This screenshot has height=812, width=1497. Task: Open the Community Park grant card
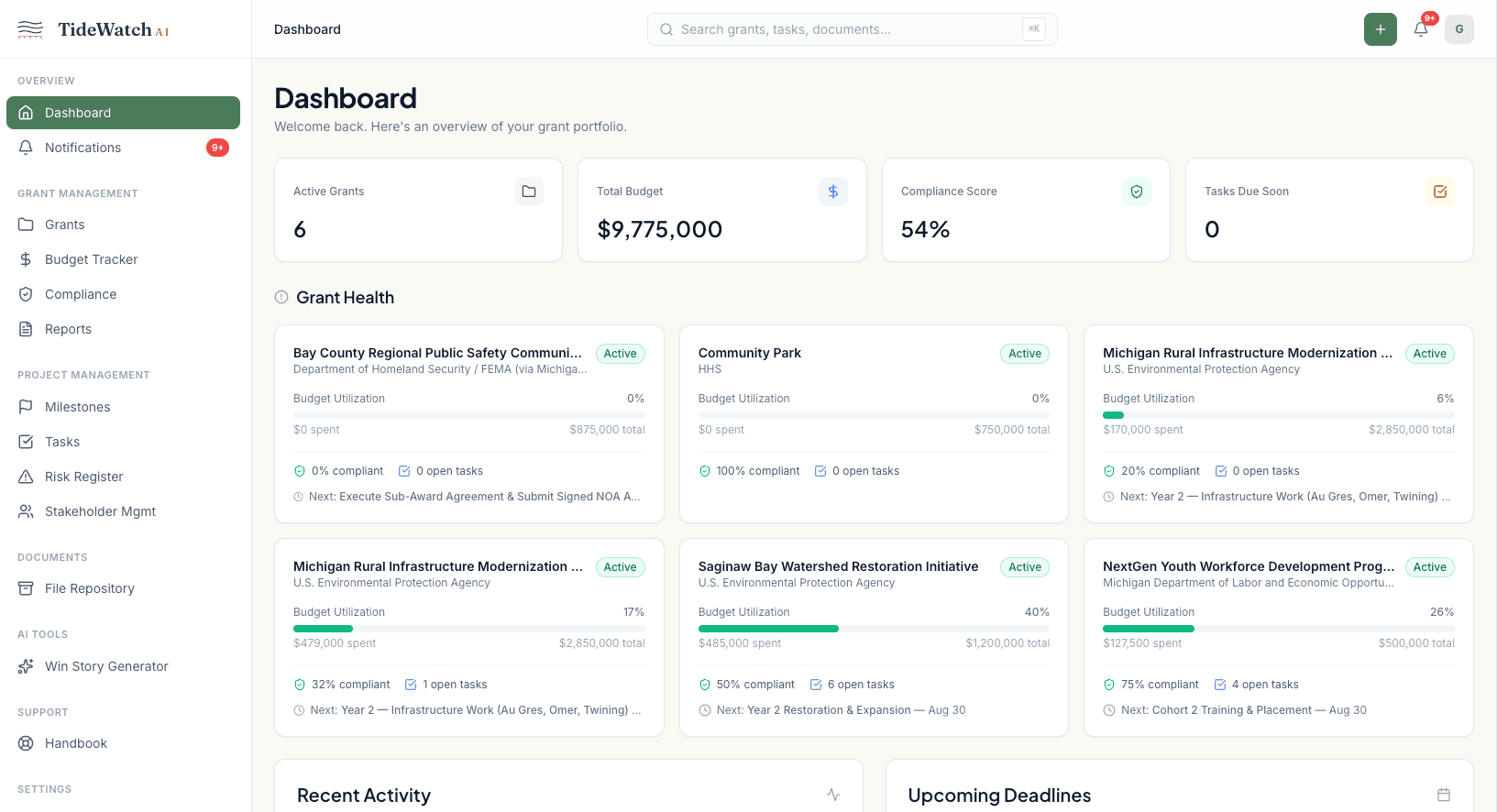(874, 423)
